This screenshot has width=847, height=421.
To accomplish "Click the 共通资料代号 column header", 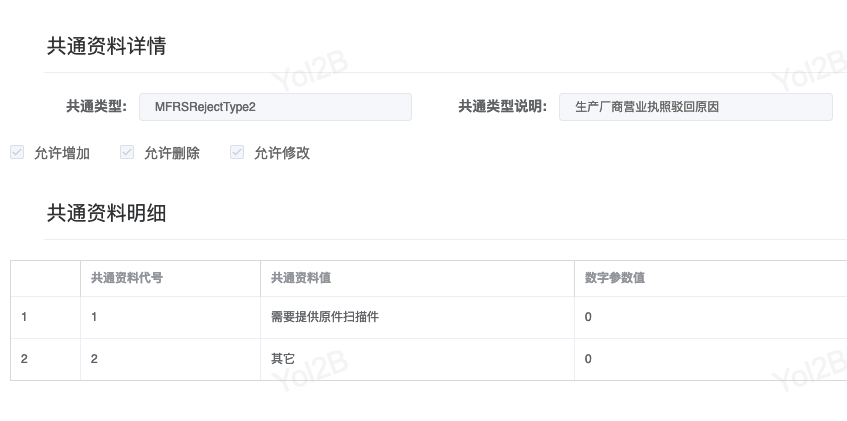I will [127, 278].
